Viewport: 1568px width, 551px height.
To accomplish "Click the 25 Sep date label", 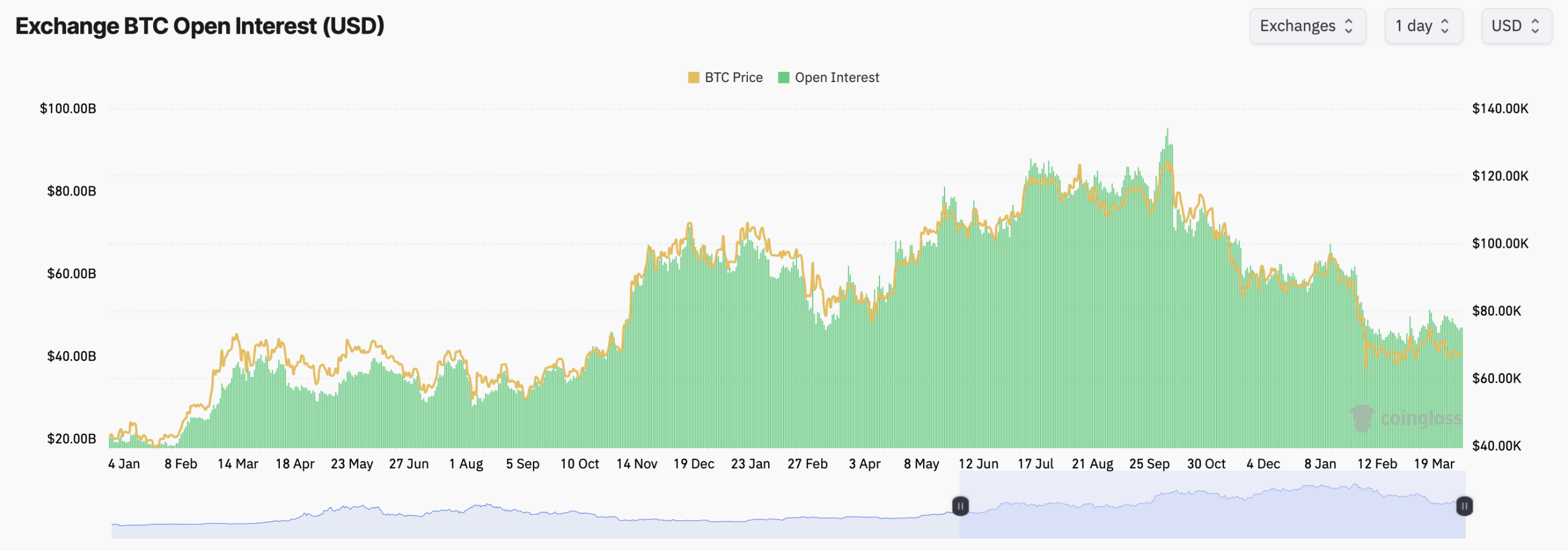I will [1149, 464].
